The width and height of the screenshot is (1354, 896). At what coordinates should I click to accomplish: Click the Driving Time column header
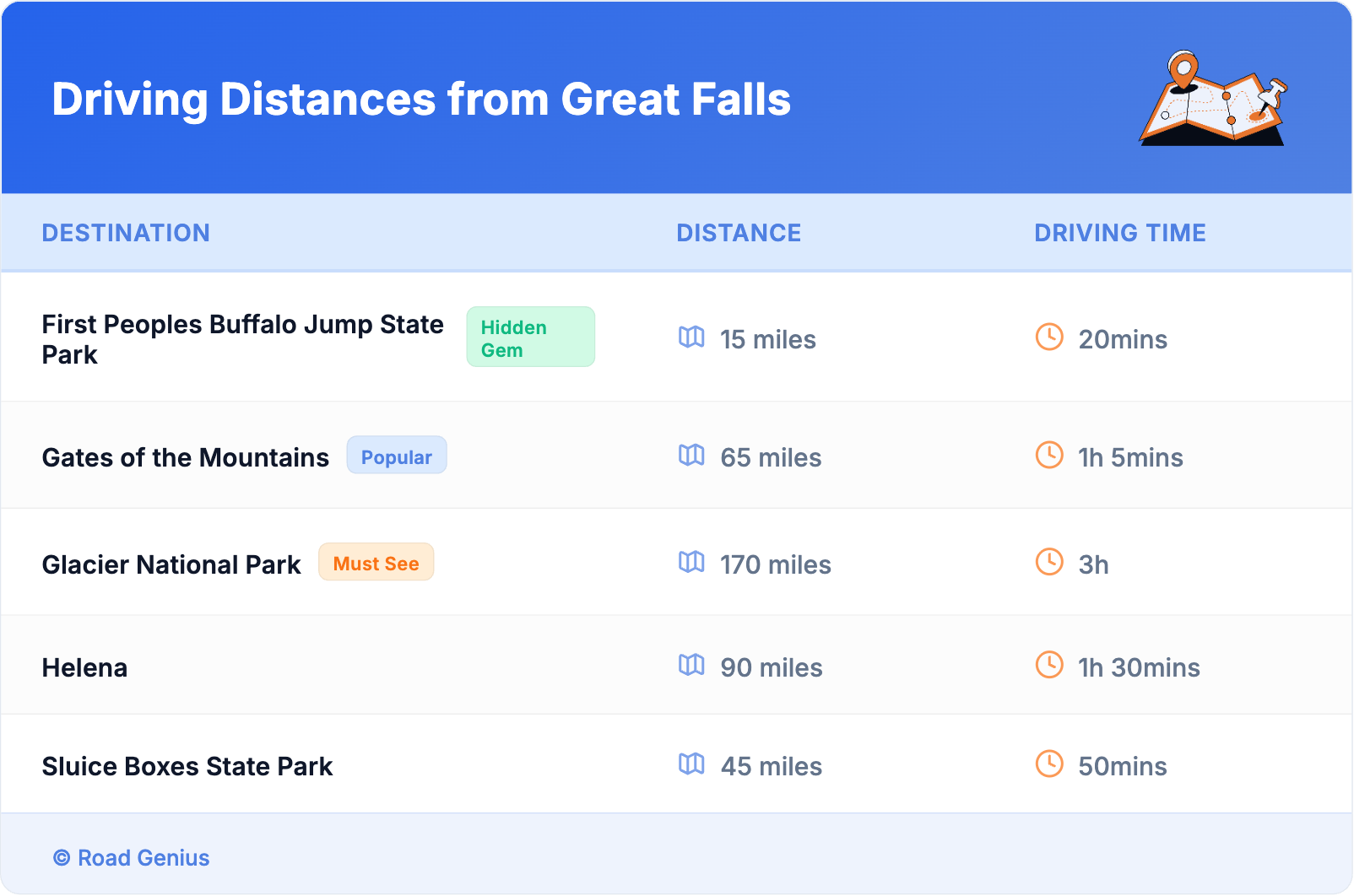point(1119,233)
